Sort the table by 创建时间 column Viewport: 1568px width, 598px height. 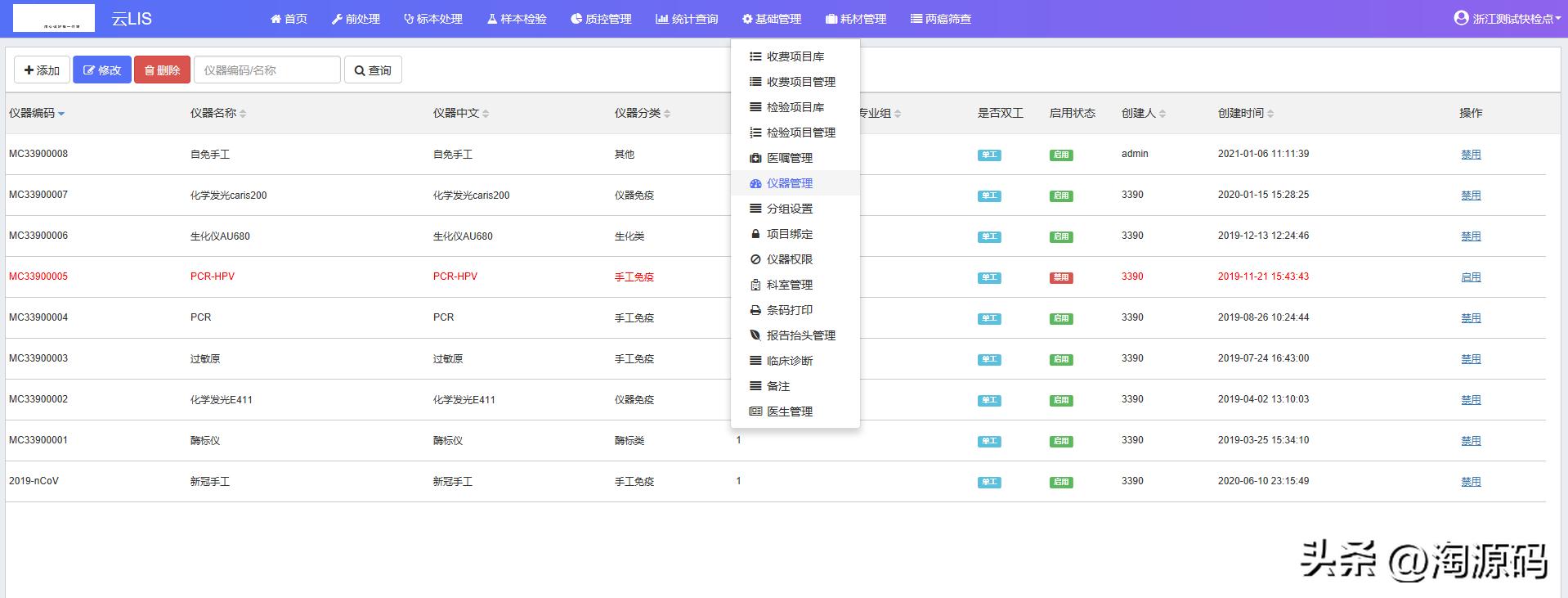point(1270,114)
